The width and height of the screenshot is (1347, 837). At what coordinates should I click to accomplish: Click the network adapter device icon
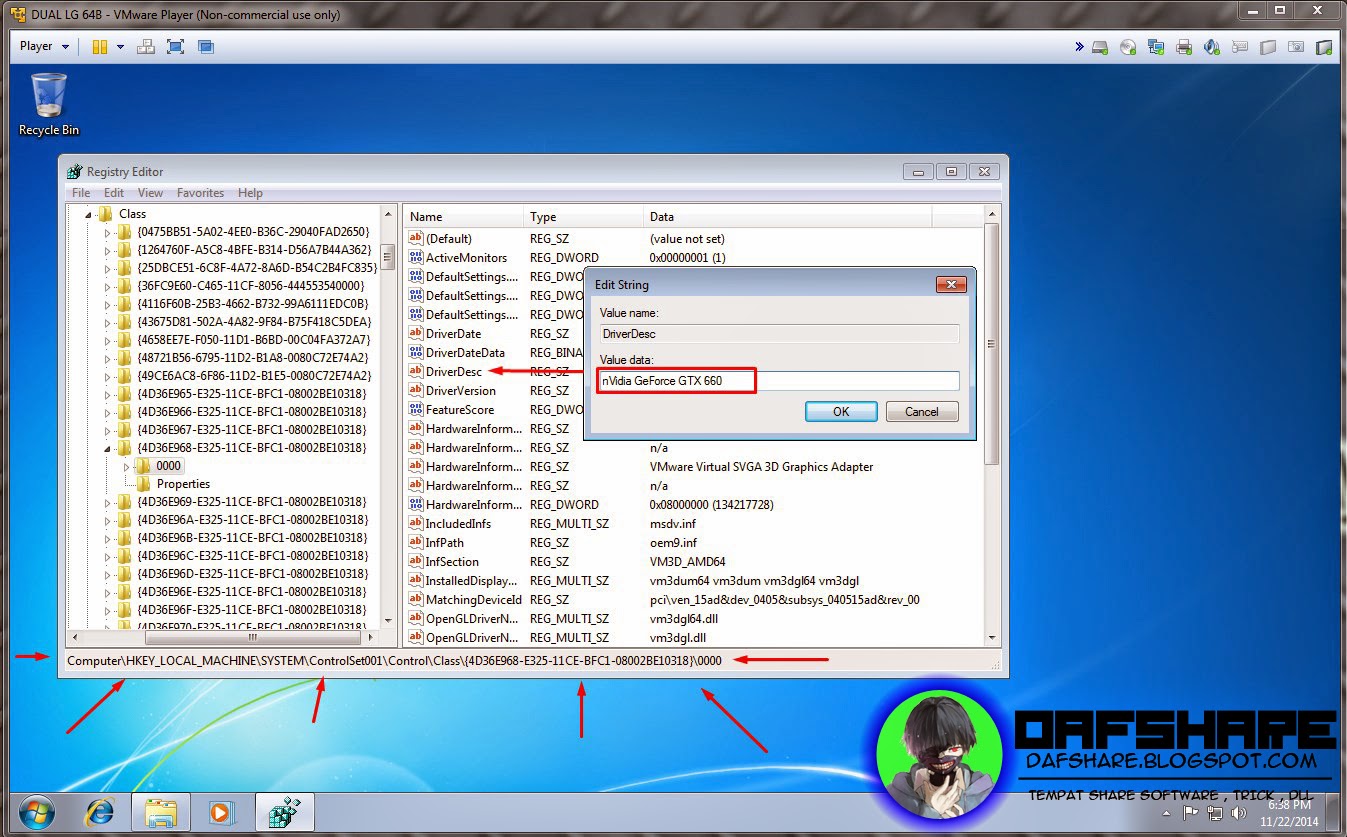[1156, 47]
